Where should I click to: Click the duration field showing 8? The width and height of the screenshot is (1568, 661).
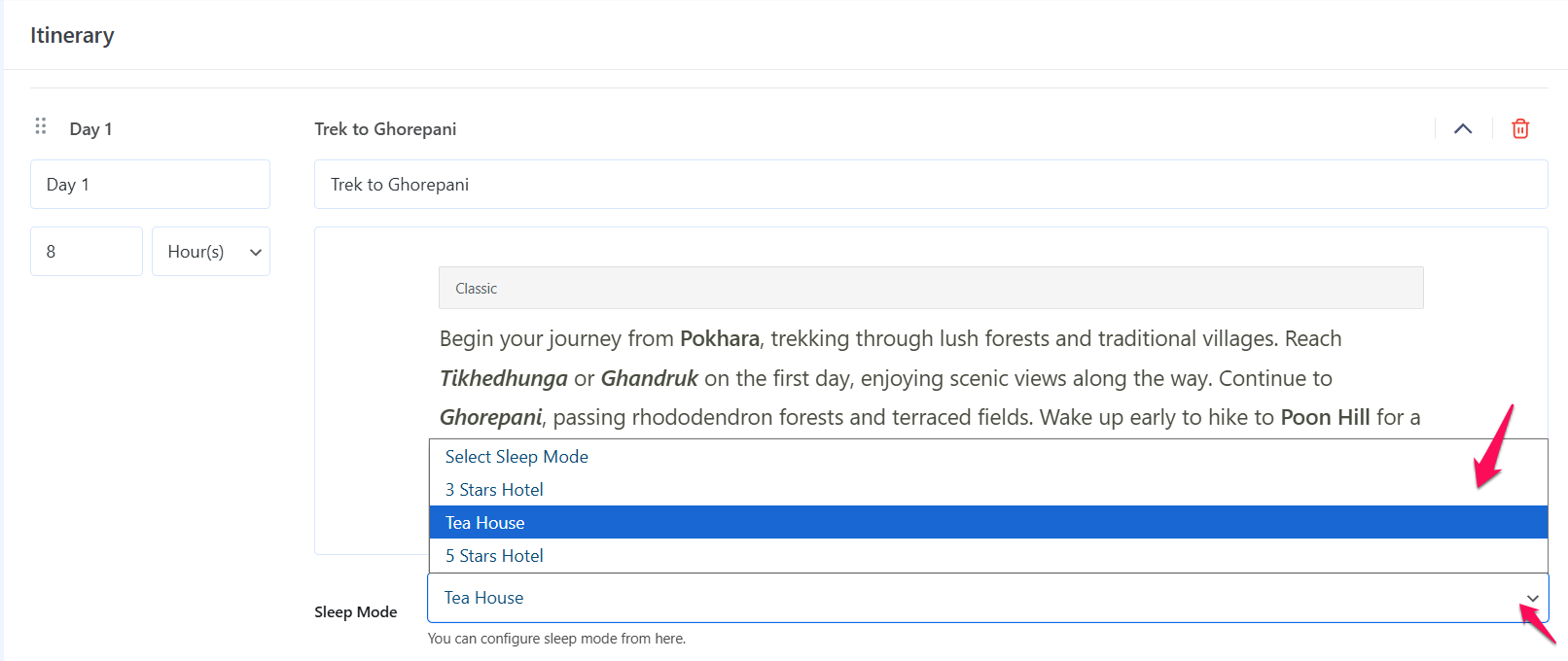coord(86,252)
